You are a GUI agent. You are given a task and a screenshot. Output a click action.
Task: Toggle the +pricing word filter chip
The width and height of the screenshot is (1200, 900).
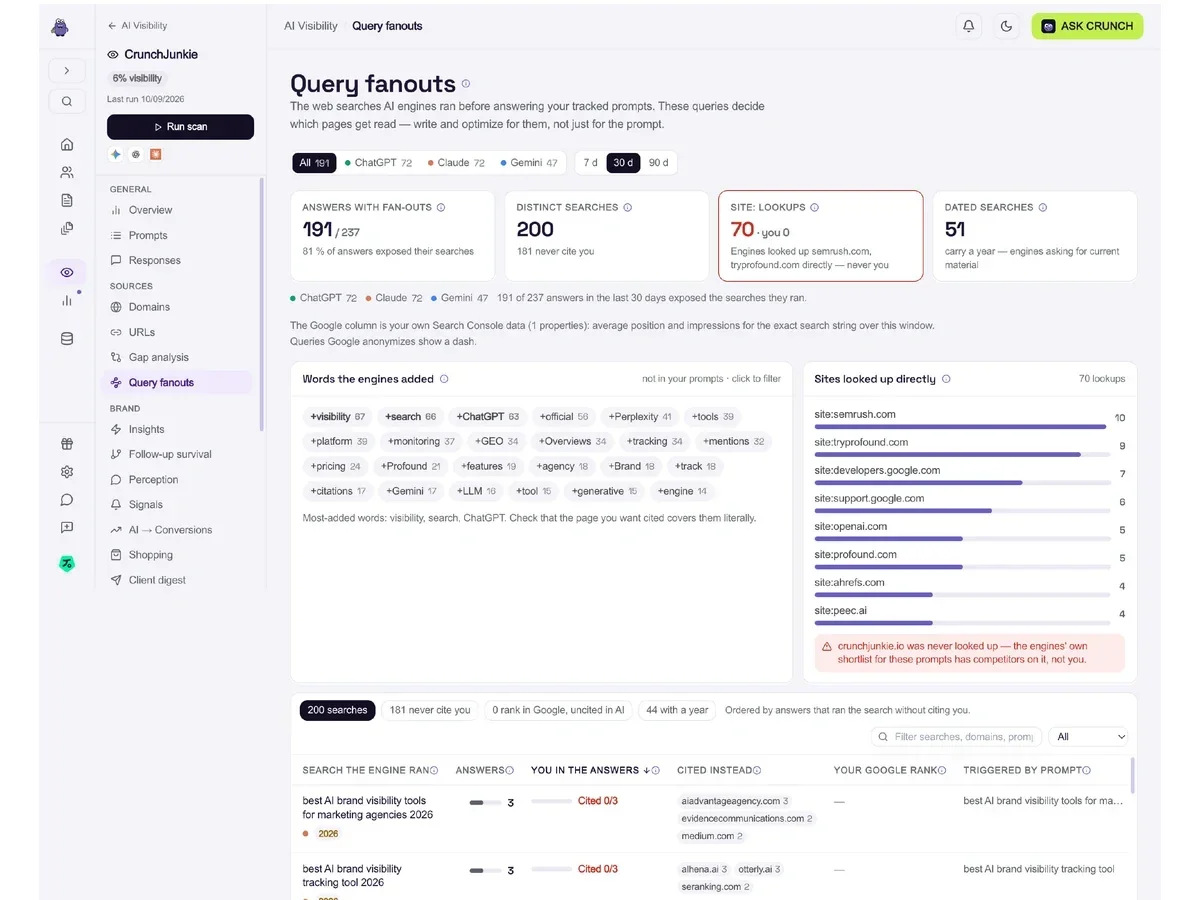coord(336,466)
